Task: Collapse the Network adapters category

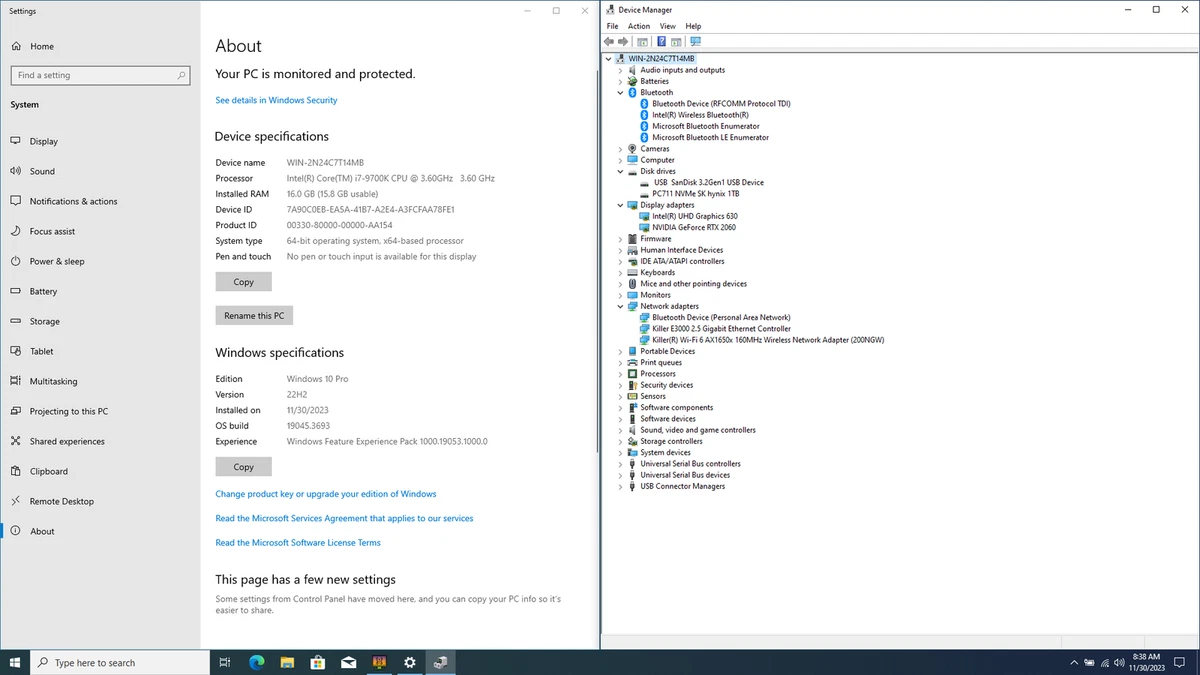Action: coord(620,306)
